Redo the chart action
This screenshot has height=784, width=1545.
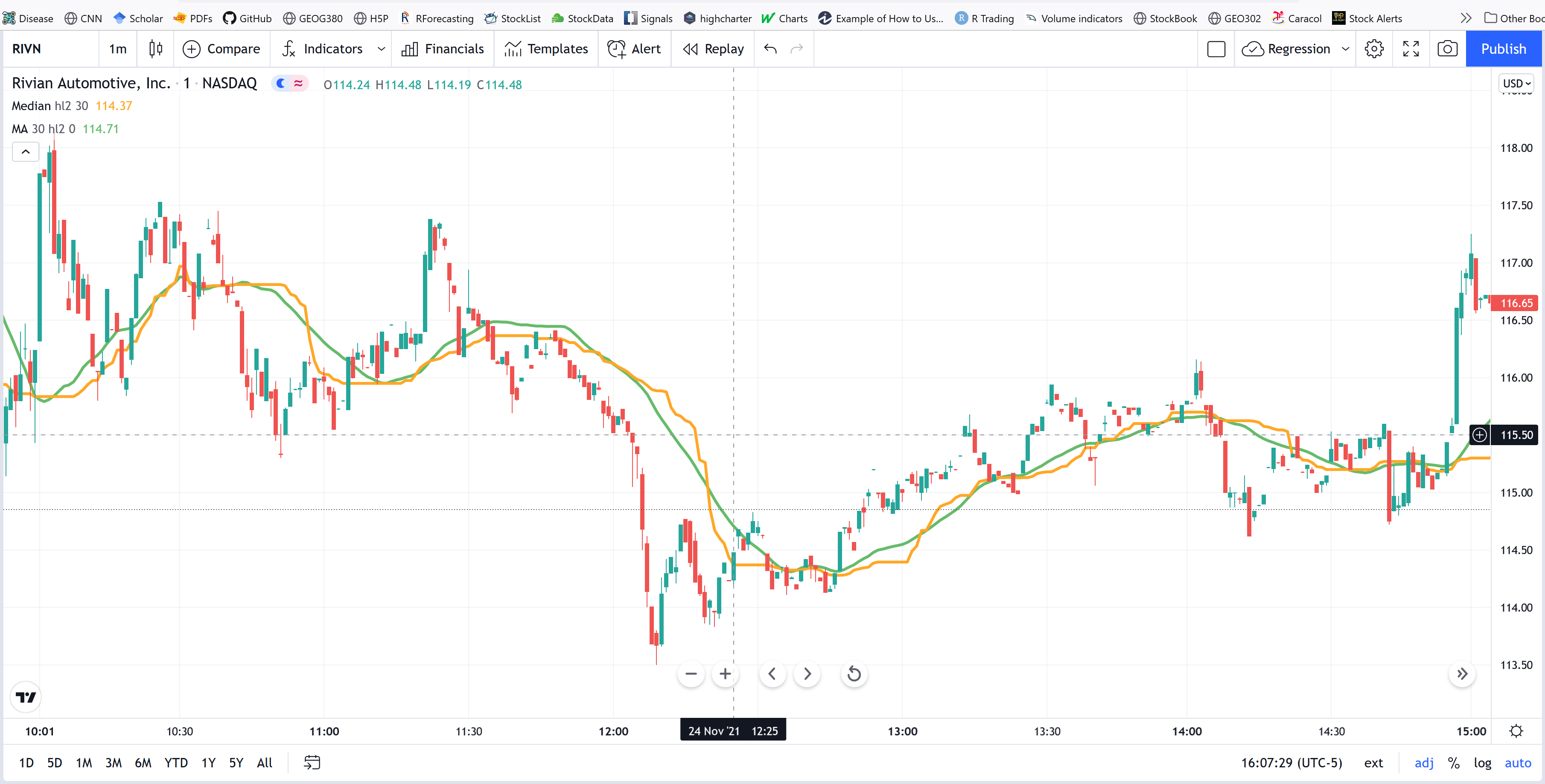[x=796, y=49]
